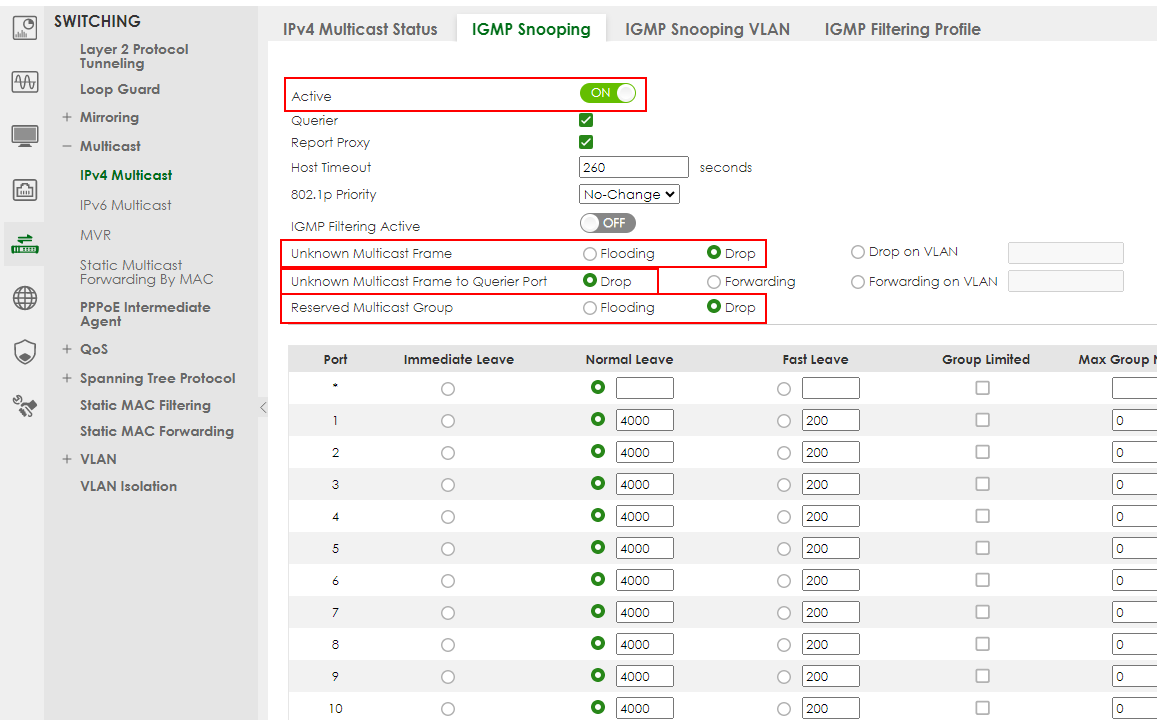Open the System screen icon in sidebar
The width and height of the screenshot is (1157, 720).
(x=25, y=135)
